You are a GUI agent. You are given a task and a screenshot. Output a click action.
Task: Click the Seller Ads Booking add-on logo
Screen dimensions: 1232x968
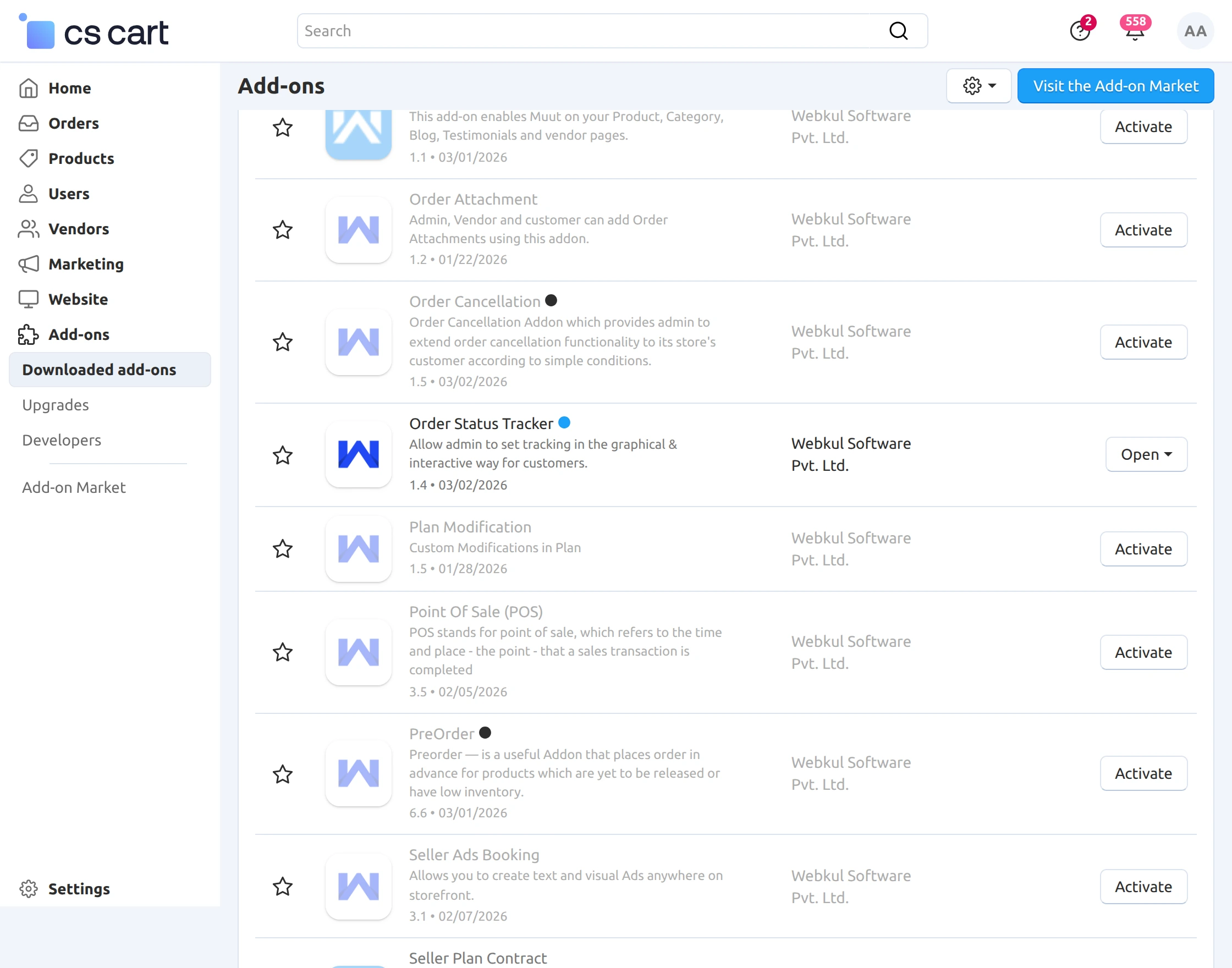click(358, 887)
